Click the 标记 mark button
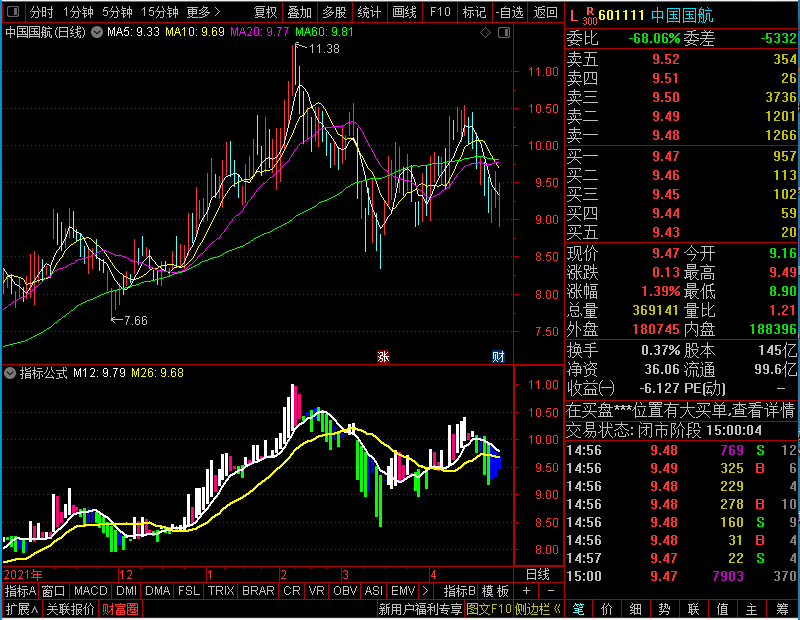Viewport: 800px width, 620px height. (x=474, y=12)
